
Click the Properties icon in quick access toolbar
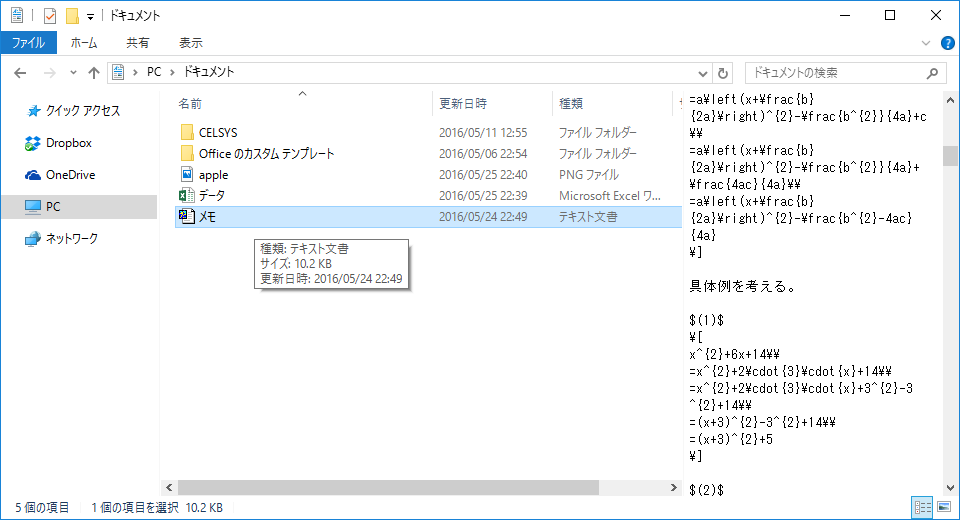(50, 16)
